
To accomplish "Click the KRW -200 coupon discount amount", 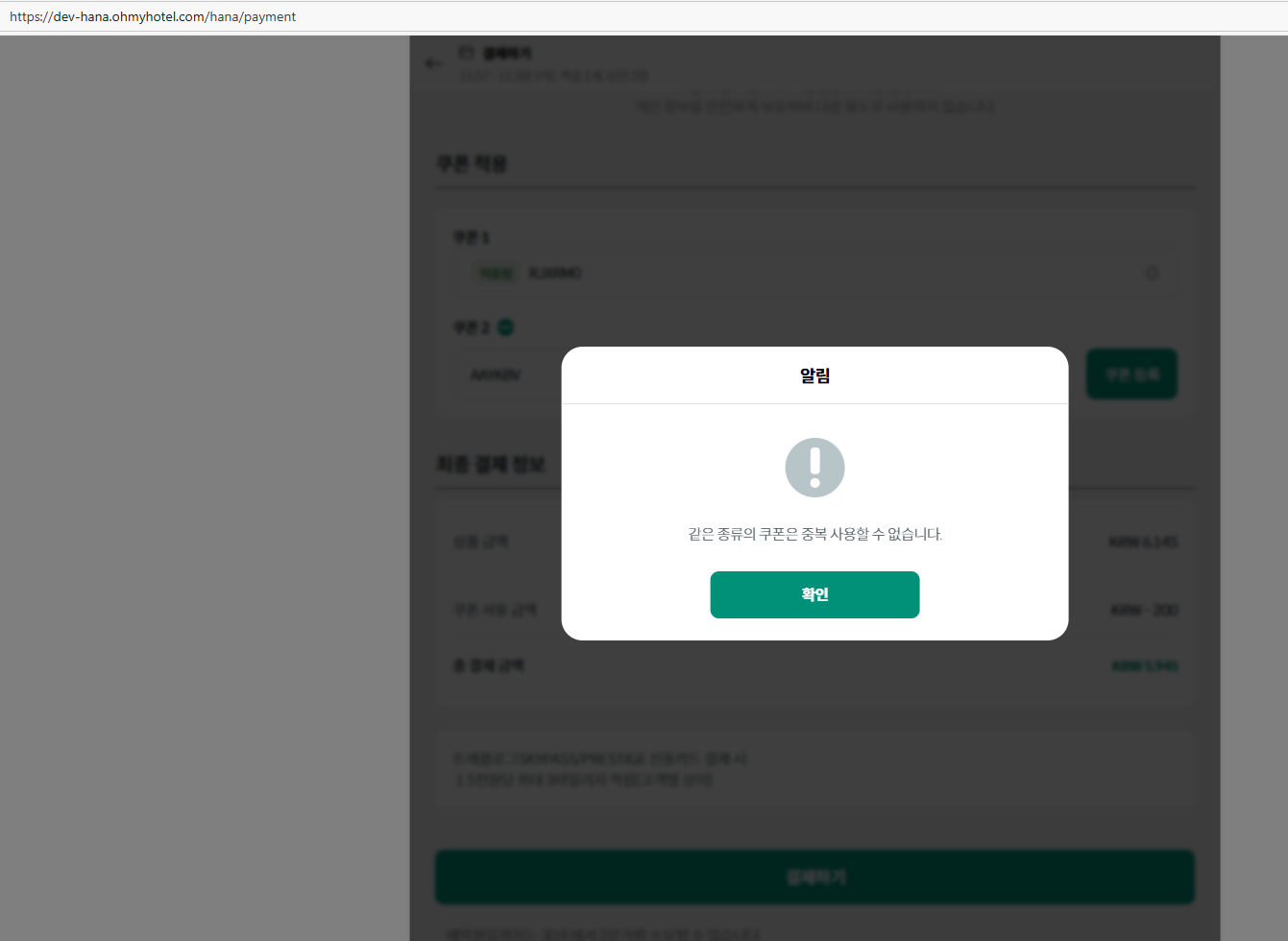I will click(1144, 610).
